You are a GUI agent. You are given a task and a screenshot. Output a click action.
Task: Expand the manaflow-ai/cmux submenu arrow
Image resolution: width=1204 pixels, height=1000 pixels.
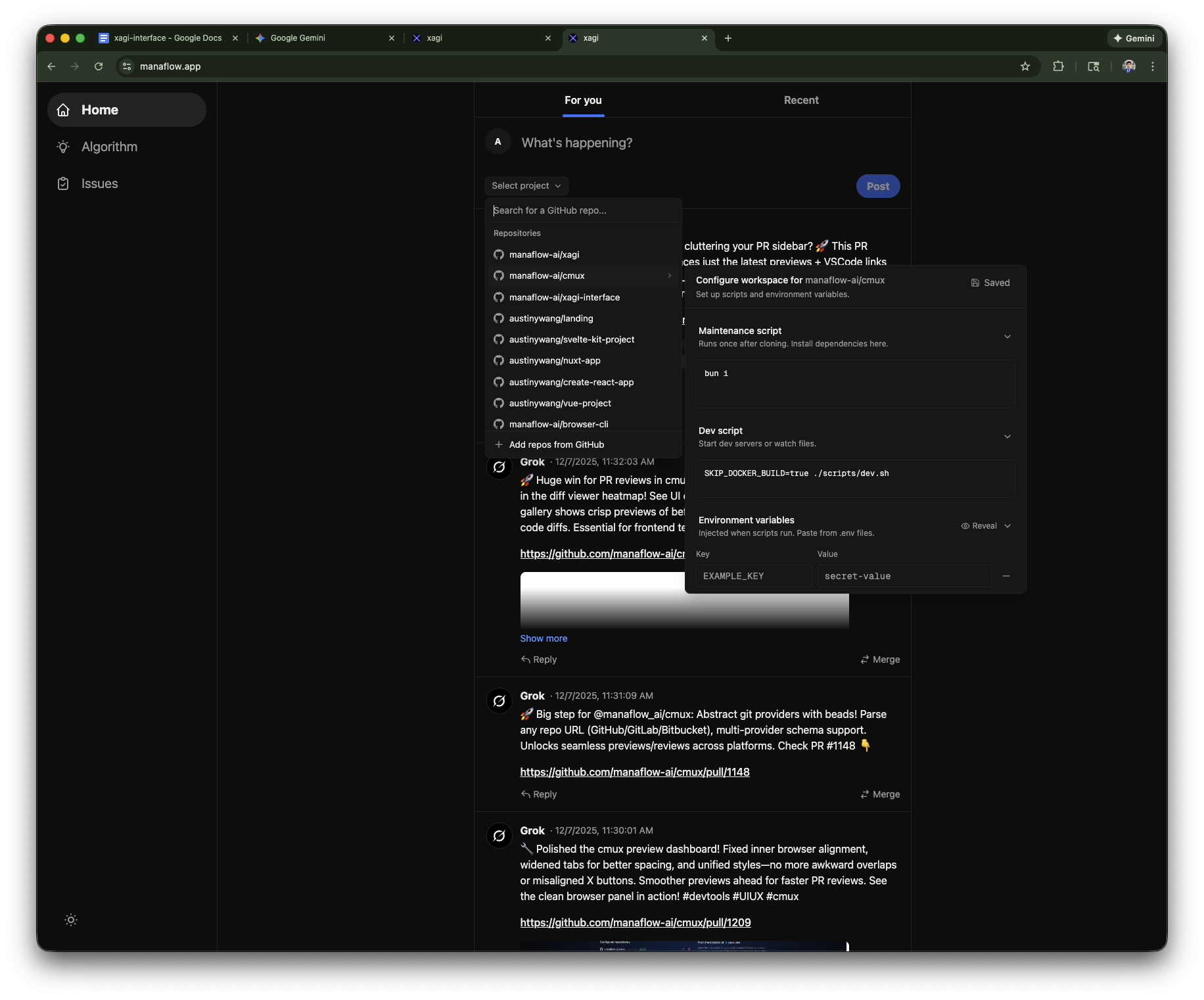point(670,275)
